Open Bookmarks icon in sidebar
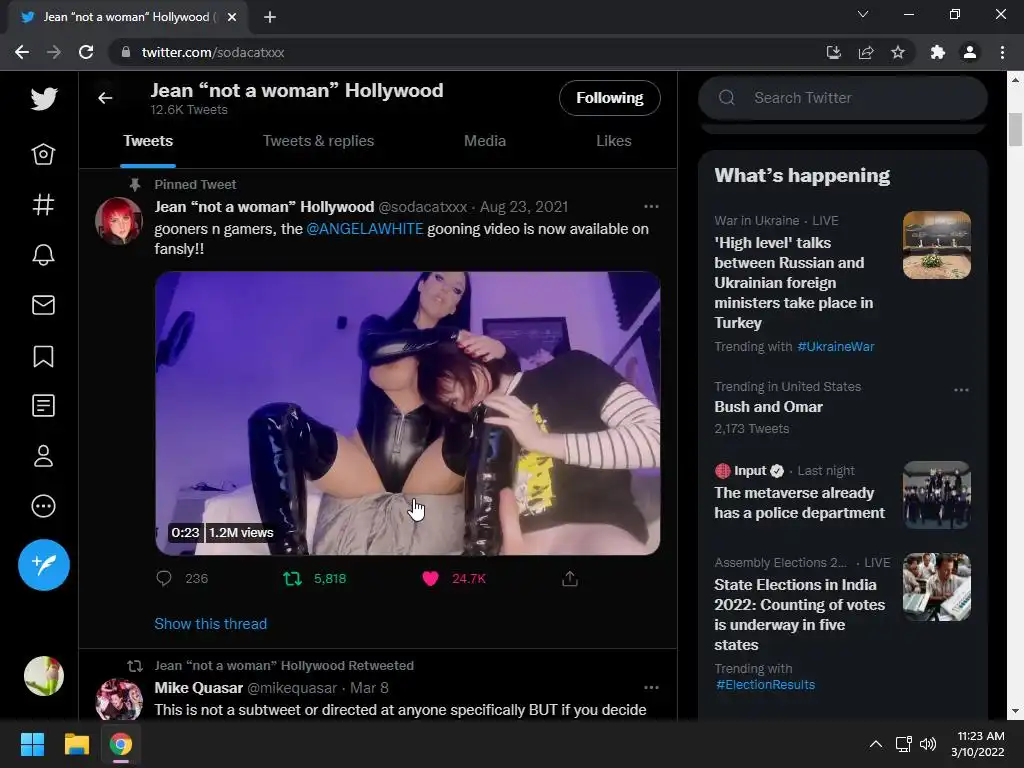 (x=43, y=356)
